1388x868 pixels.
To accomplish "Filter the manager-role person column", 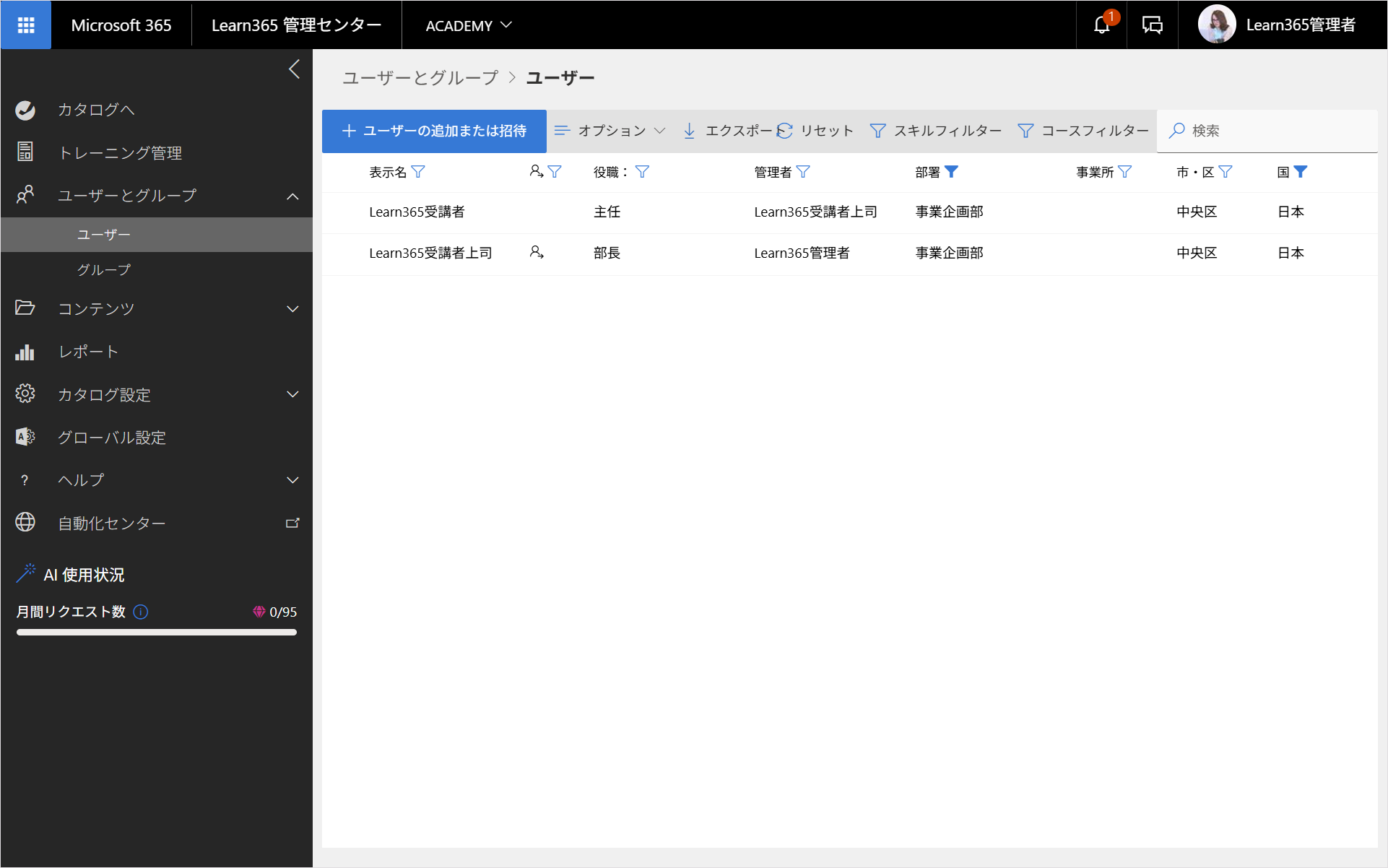I will click(555, 172).
